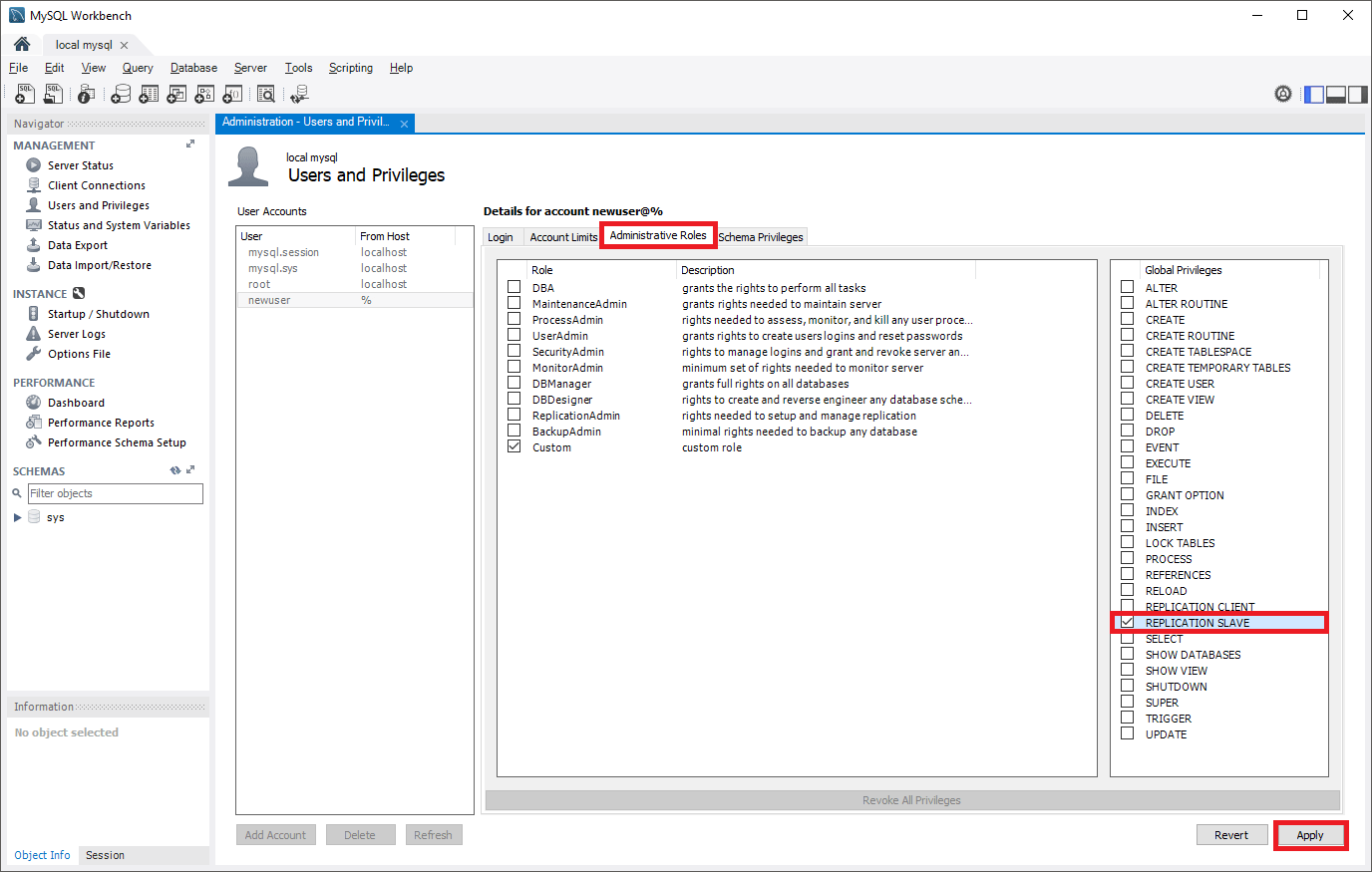The image size is (1372, 872).
Task: Expand the MANAGEMENT section
Action: click(189, 144)
